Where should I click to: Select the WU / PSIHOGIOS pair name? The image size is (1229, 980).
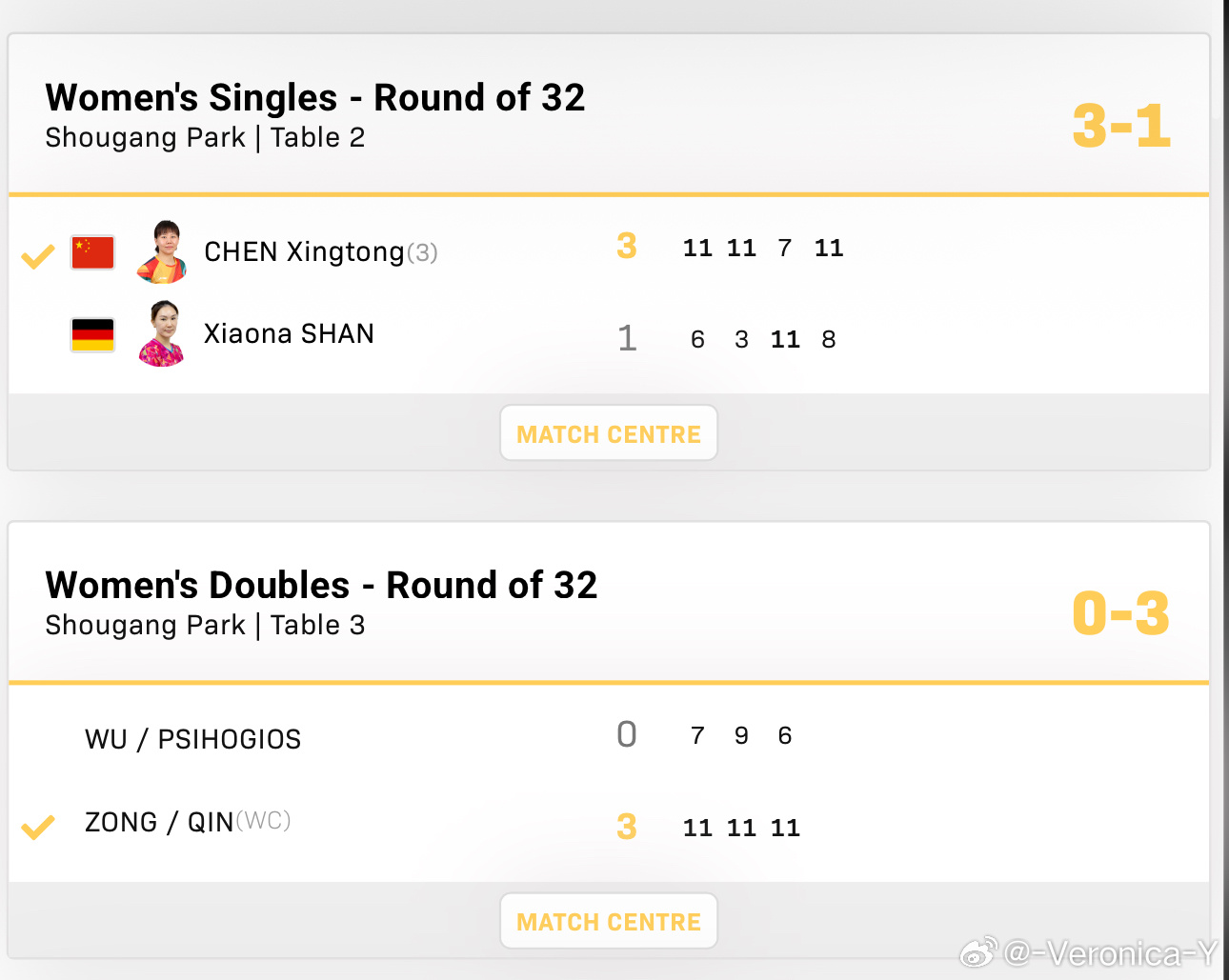tap(192, 739)
